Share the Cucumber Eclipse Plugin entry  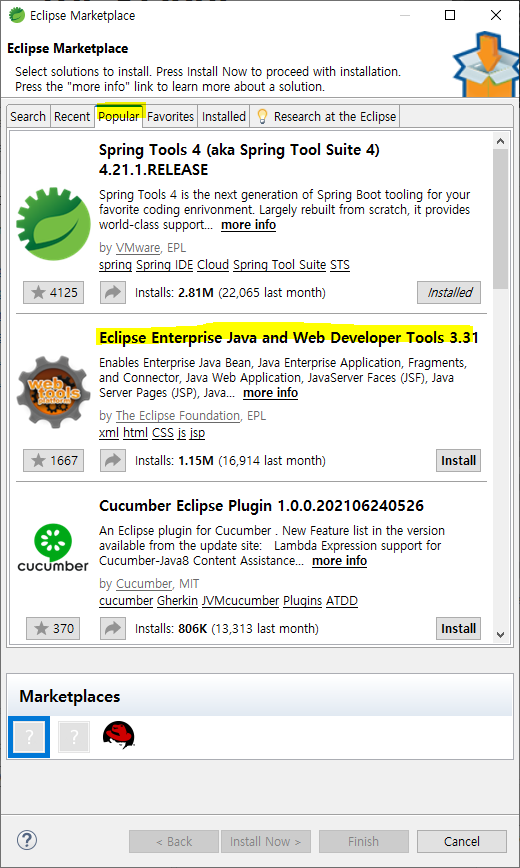point(113,629)
